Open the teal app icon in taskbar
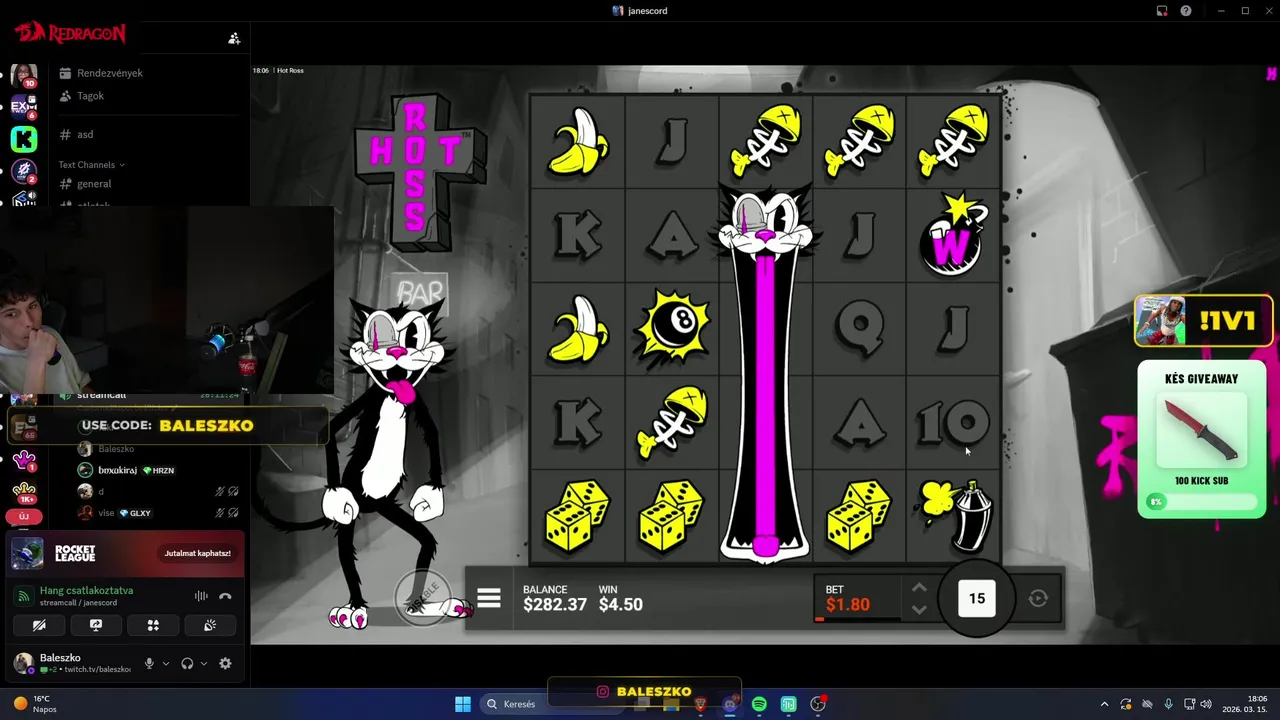 tap(788, 704)
